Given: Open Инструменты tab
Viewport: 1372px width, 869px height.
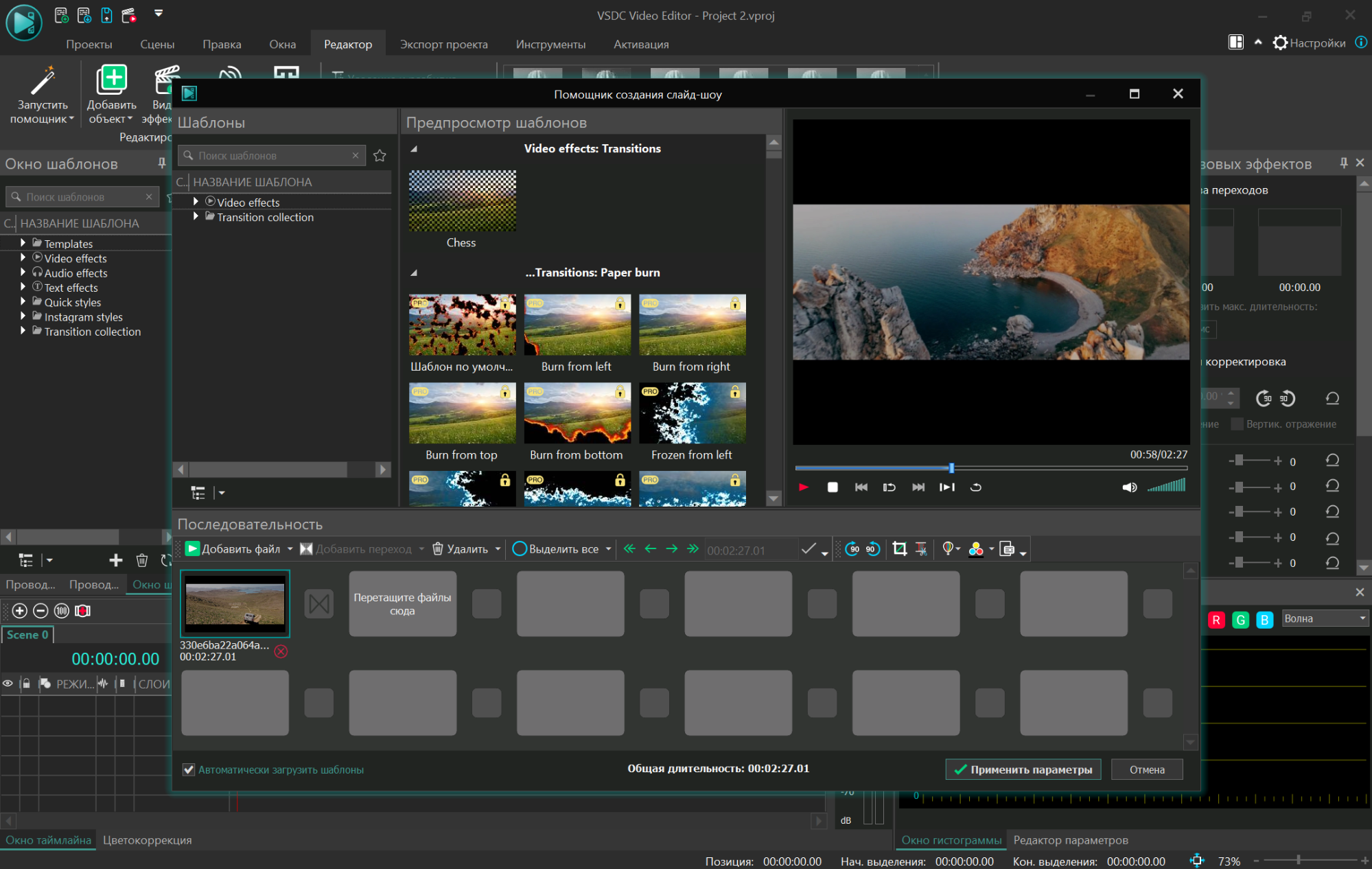Looking at the screenshot, I should tap(550, 44).
